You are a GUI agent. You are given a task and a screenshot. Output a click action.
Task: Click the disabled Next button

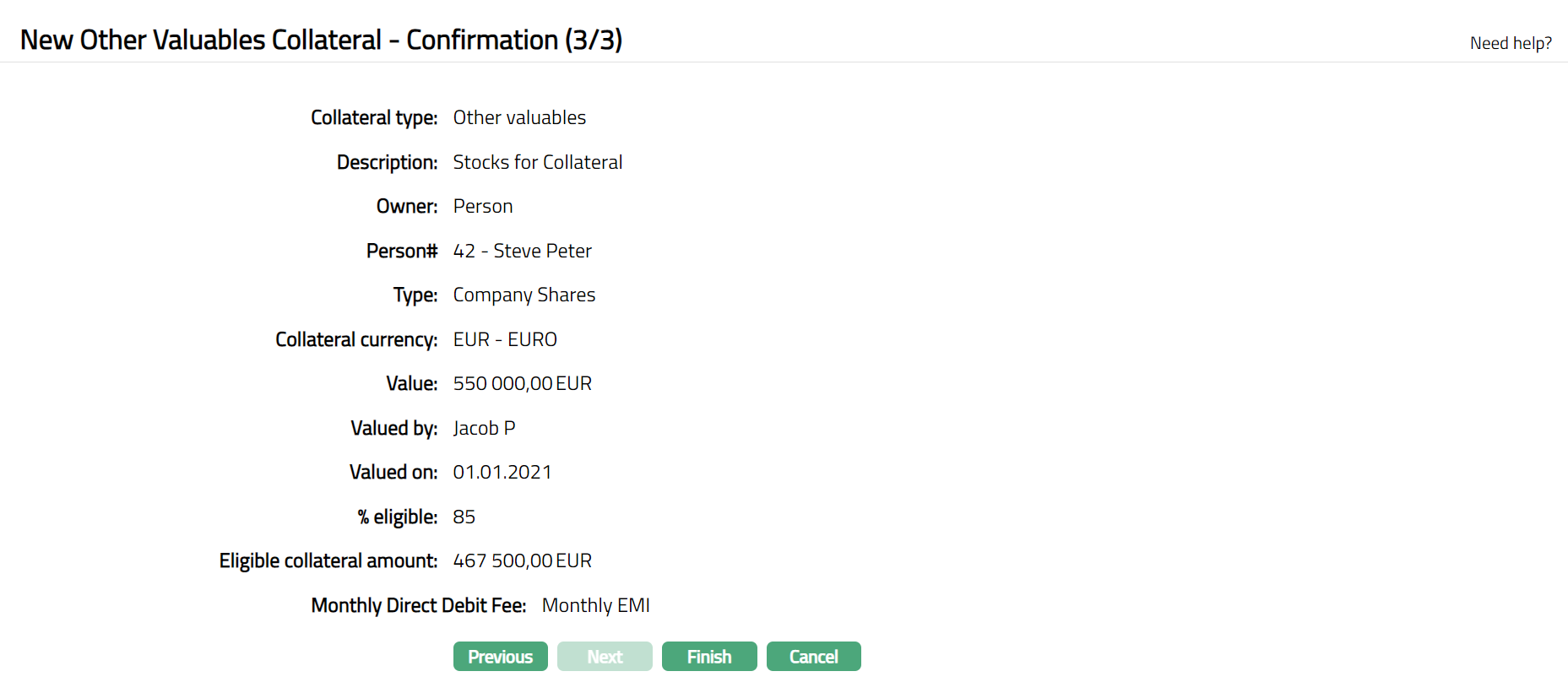point(605,657)
